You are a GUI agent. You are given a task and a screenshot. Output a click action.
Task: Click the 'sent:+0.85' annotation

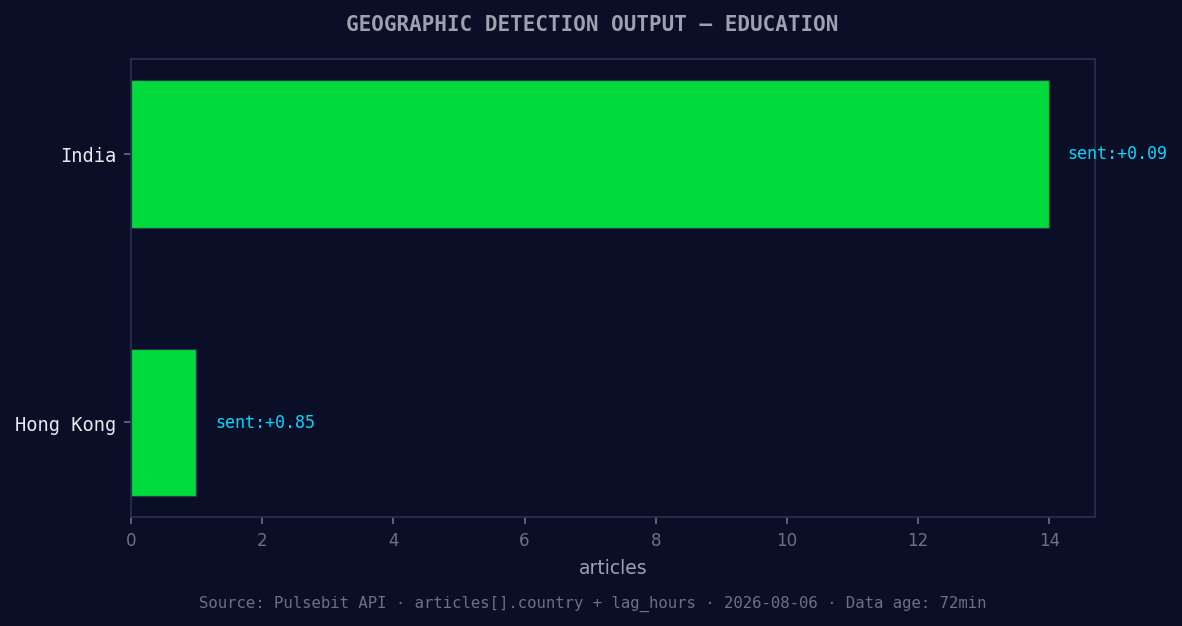pos(265,422)
